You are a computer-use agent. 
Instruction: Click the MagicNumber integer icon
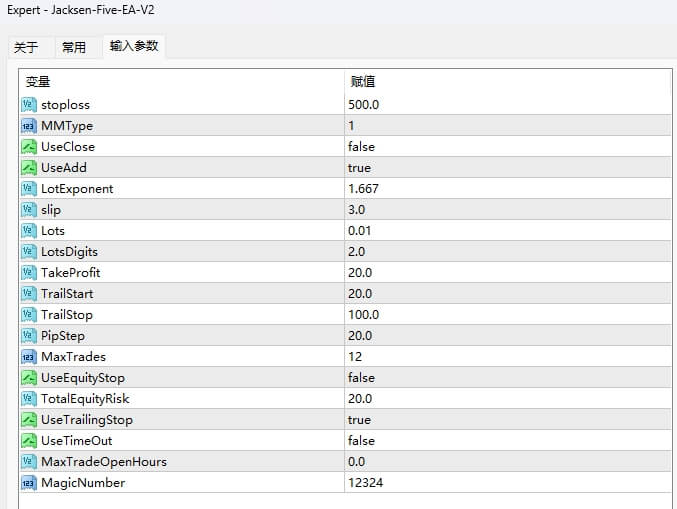[29, 483]
